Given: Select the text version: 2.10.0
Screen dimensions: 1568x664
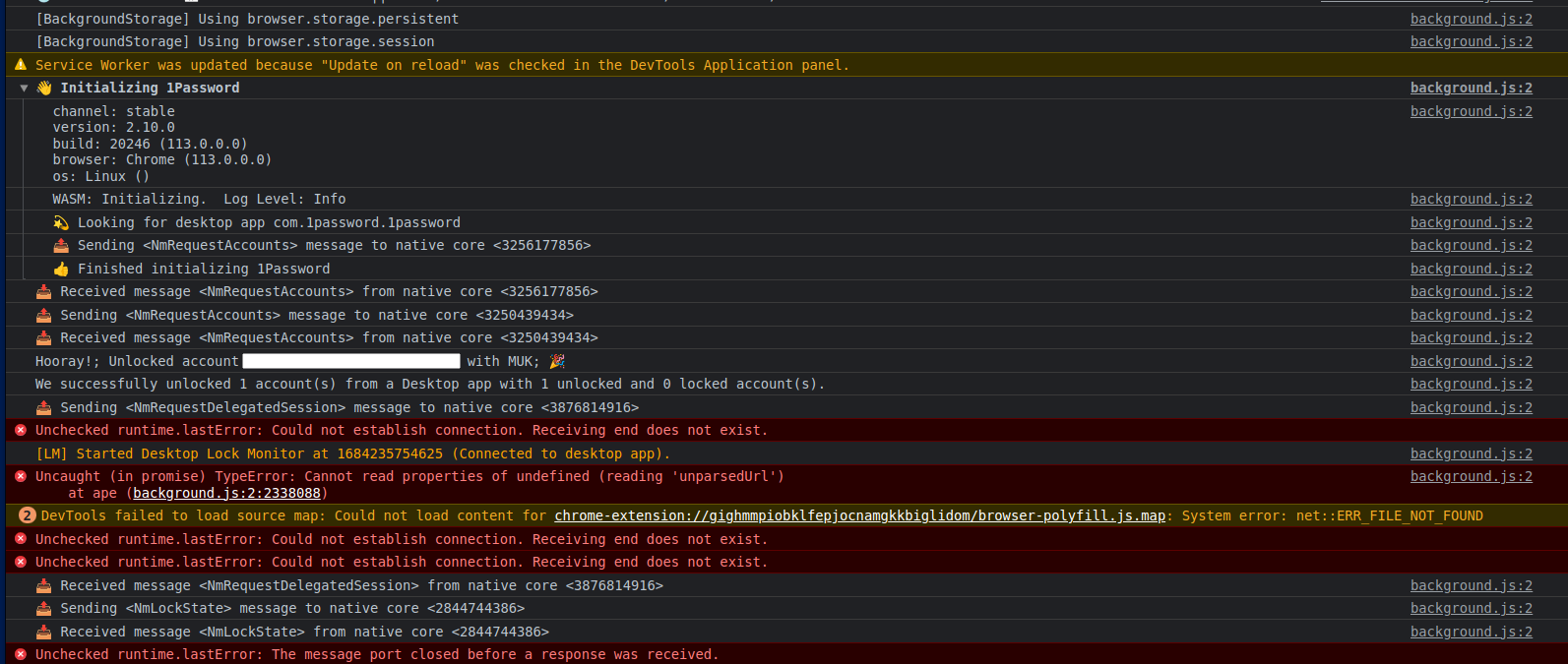Looking at the screenshot, I should coord(114,127).
